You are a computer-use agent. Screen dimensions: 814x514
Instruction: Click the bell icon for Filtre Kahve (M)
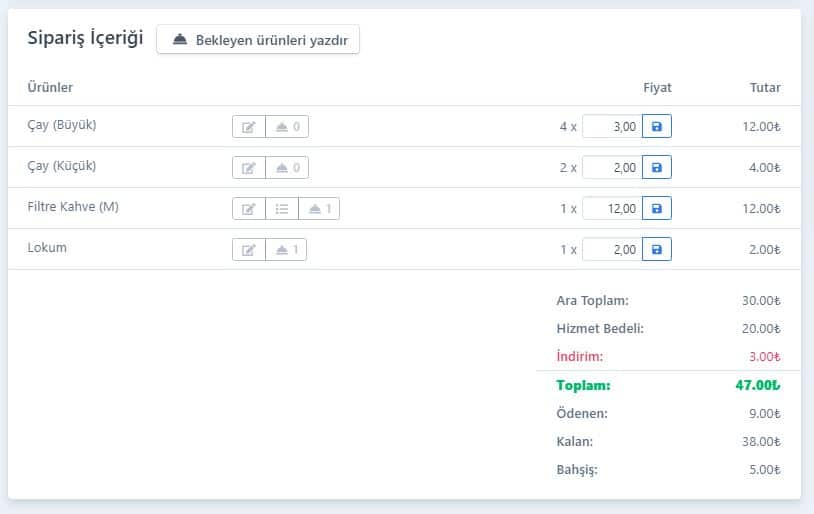pos(319,209)
